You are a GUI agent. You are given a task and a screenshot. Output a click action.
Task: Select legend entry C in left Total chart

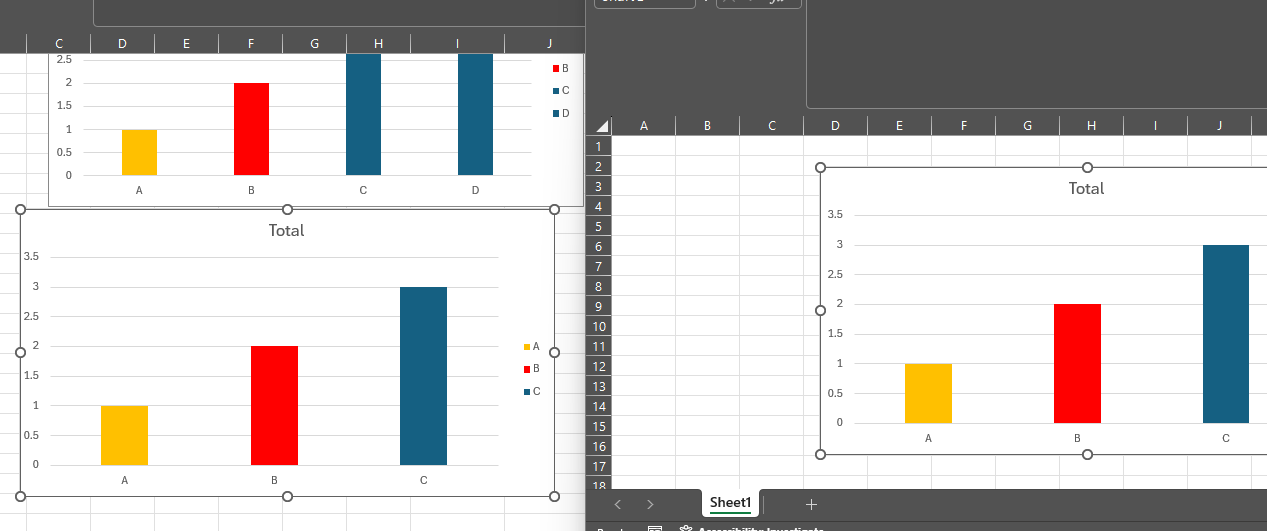(x=532, y=391)
